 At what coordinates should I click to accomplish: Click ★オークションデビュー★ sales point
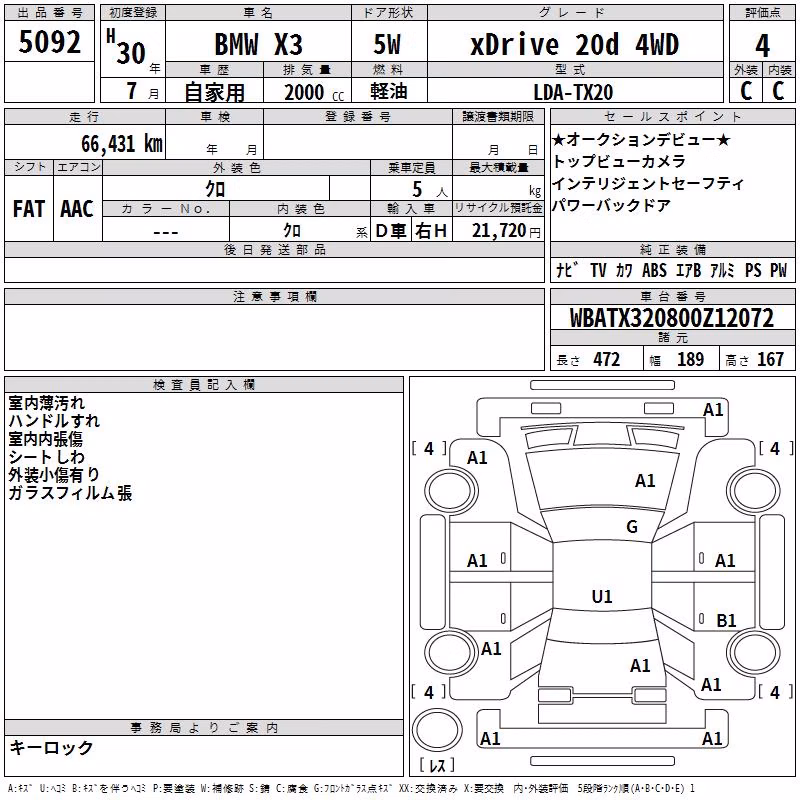click(641, 139)
